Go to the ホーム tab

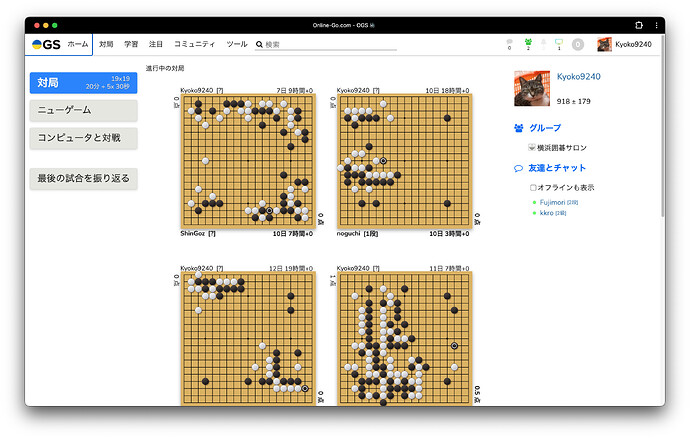77,44
